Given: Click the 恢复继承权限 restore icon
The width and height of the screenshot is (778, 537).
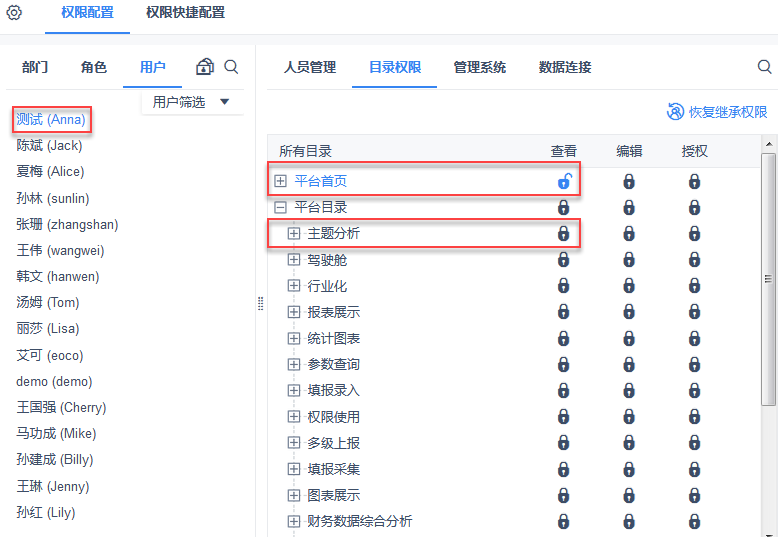Looking at the screenshot, I should [675, 112].
